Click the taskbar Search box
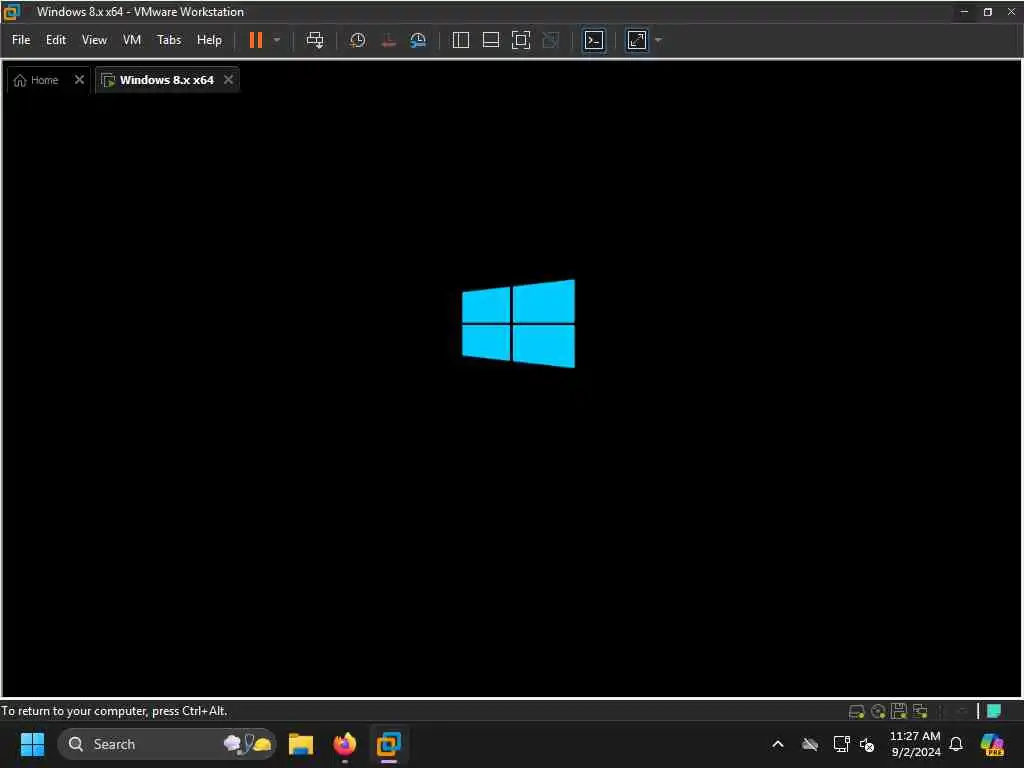 167,744
